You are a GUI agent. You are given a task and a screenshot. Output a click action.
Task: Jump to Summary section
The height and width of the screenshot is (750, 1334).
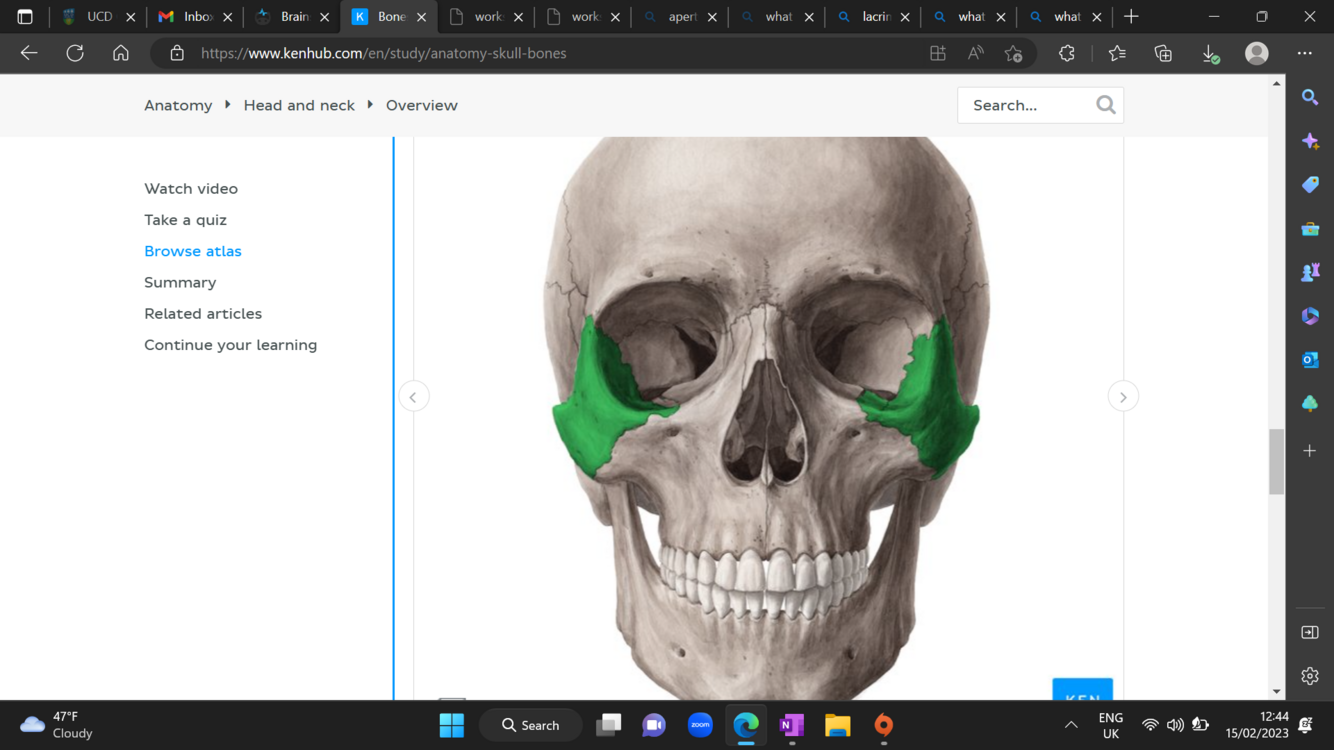coord(180,282)
